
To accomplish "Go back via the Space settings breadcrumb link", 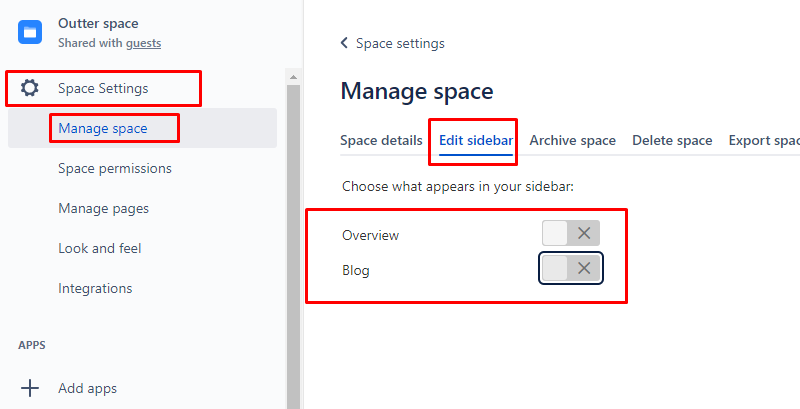I will coord(400,43).
